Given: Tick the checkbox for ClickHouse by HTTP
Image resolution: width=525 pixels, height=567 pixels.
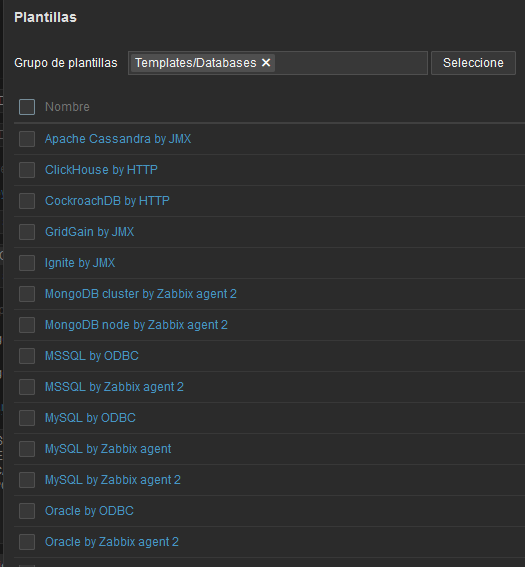Looking at the screenshot, I should pyautogui.click(x=27, y=170).
